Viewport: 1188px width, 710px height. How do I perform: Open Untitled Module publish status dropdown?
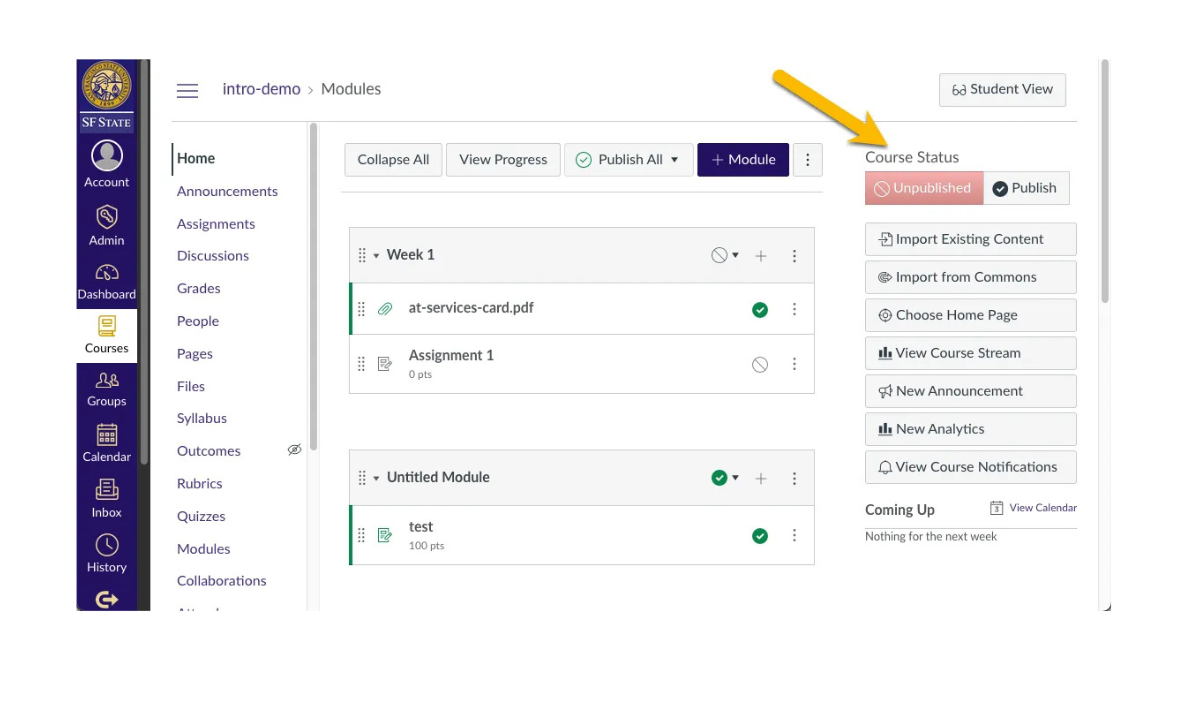click(x=725, y=478)
